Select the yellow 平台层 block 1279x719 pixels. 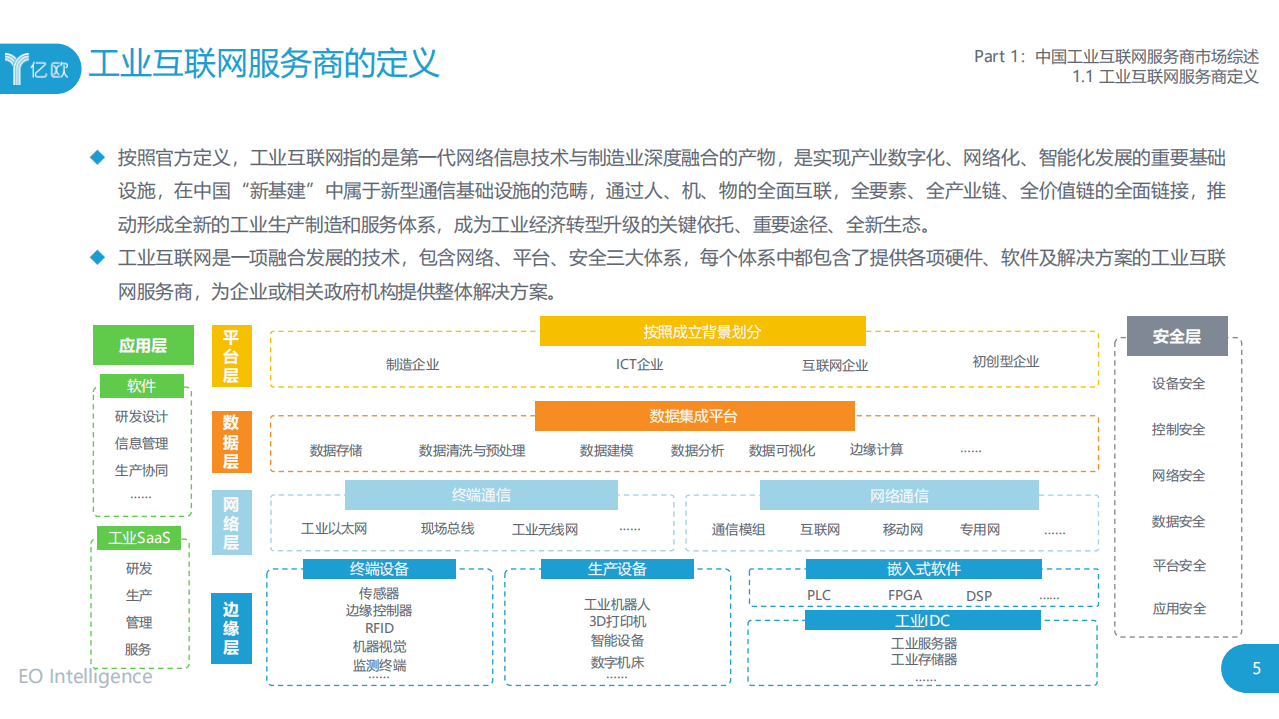pos(231,355)
